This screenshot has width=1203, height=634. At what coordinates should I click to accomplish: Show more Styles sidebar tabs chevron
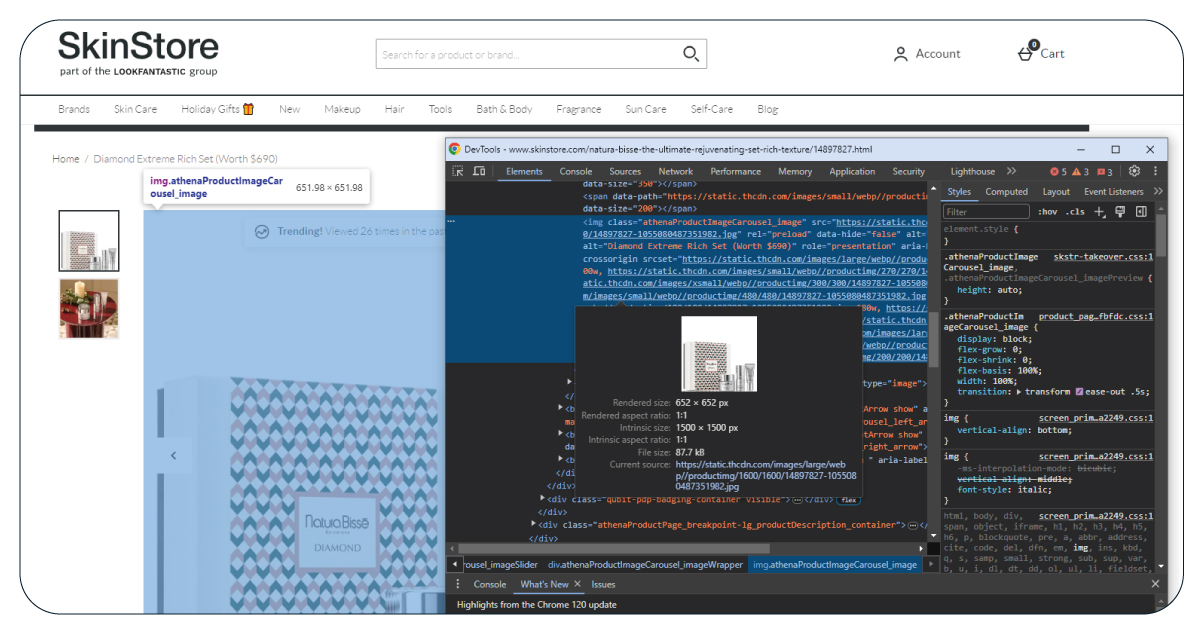(1157, 192)
